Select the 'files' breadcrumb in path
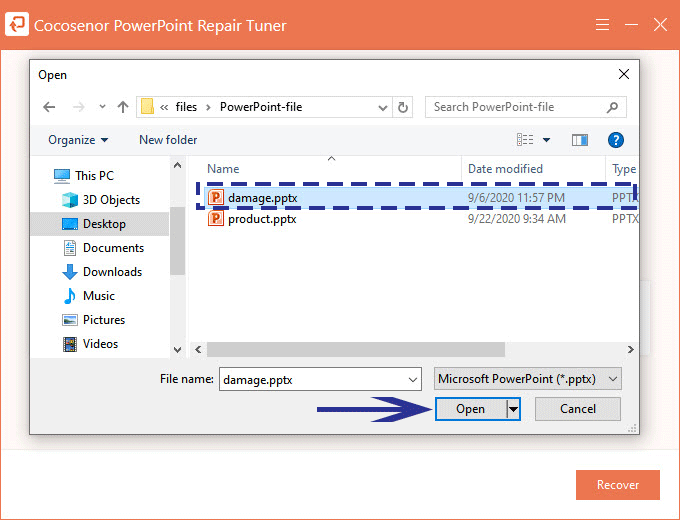 pyautogui.click(x=186, y=107)
